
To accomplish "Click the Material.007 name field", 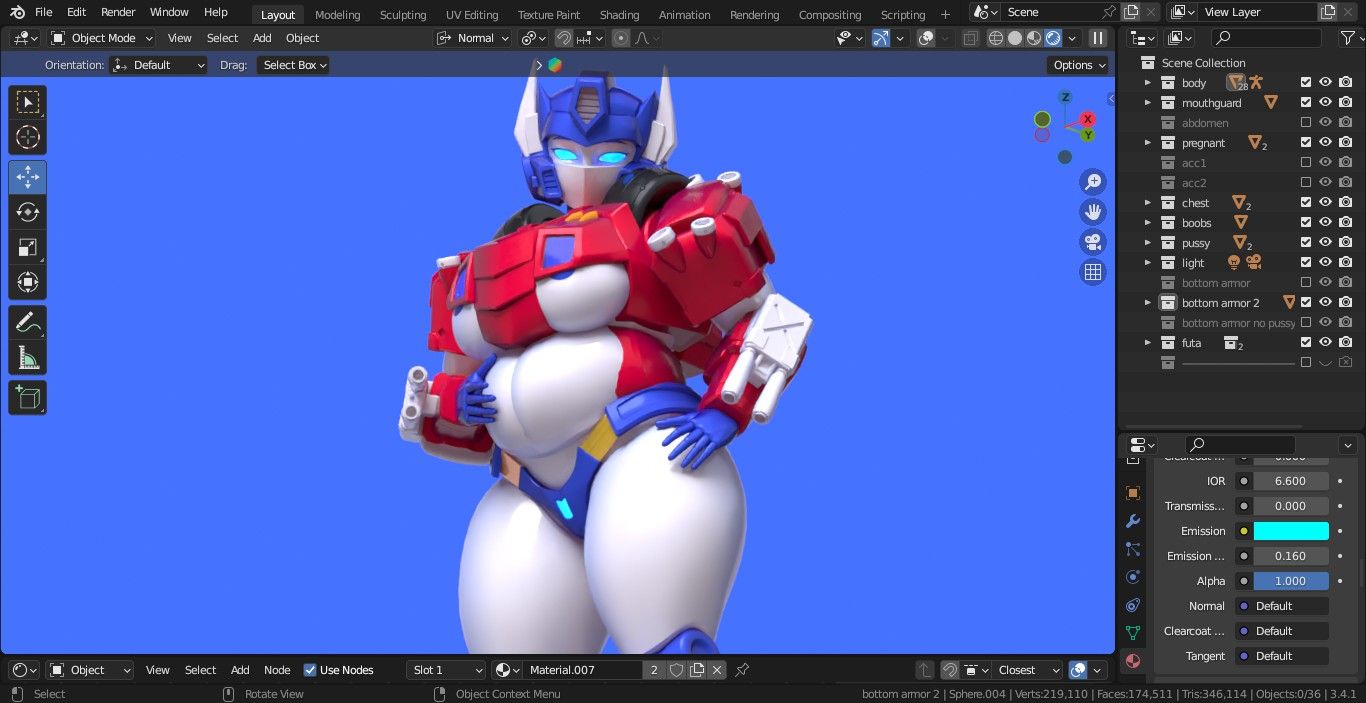I will (582, 670).
